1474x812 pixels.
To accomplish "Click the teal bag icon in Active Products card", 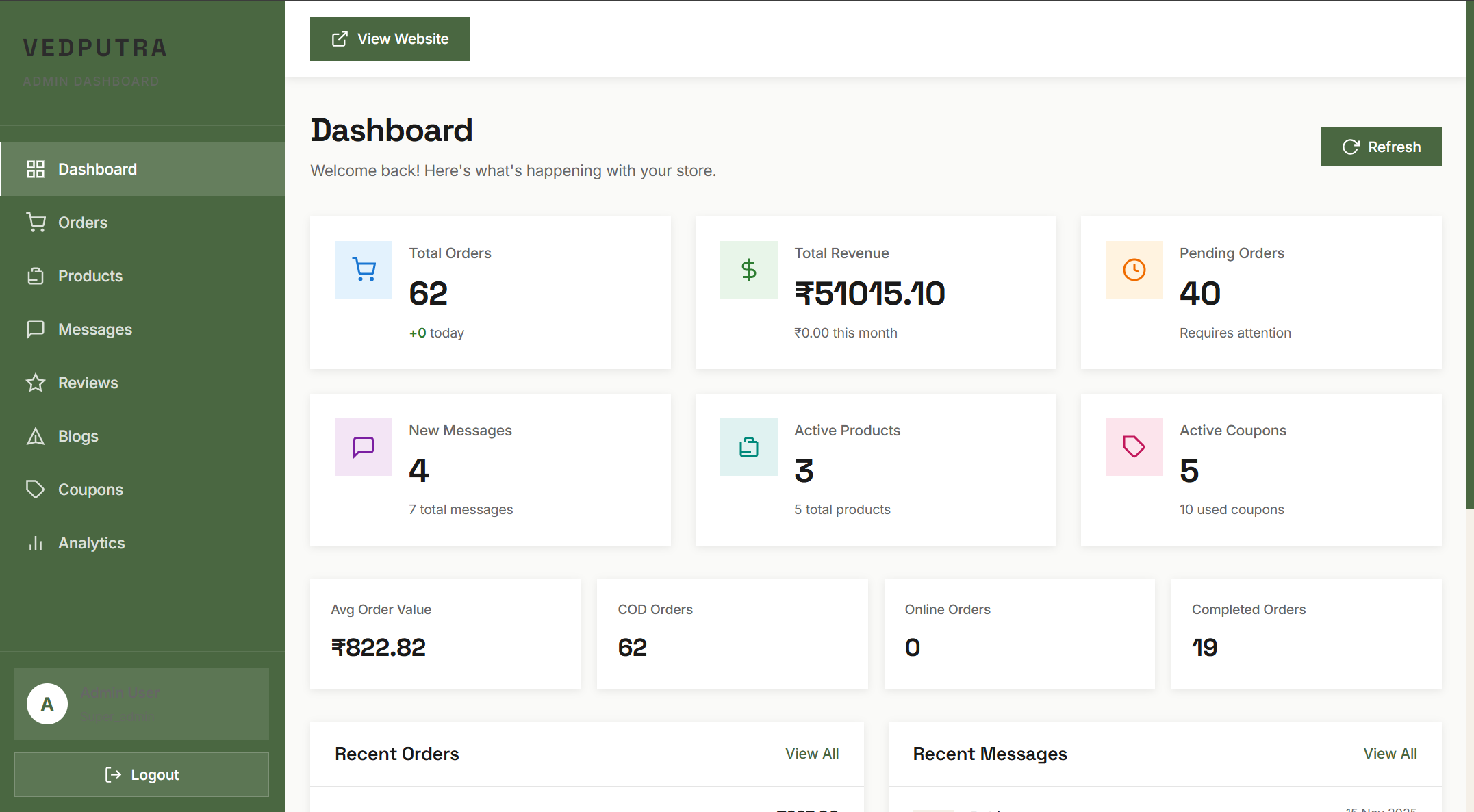I will 748,447.
